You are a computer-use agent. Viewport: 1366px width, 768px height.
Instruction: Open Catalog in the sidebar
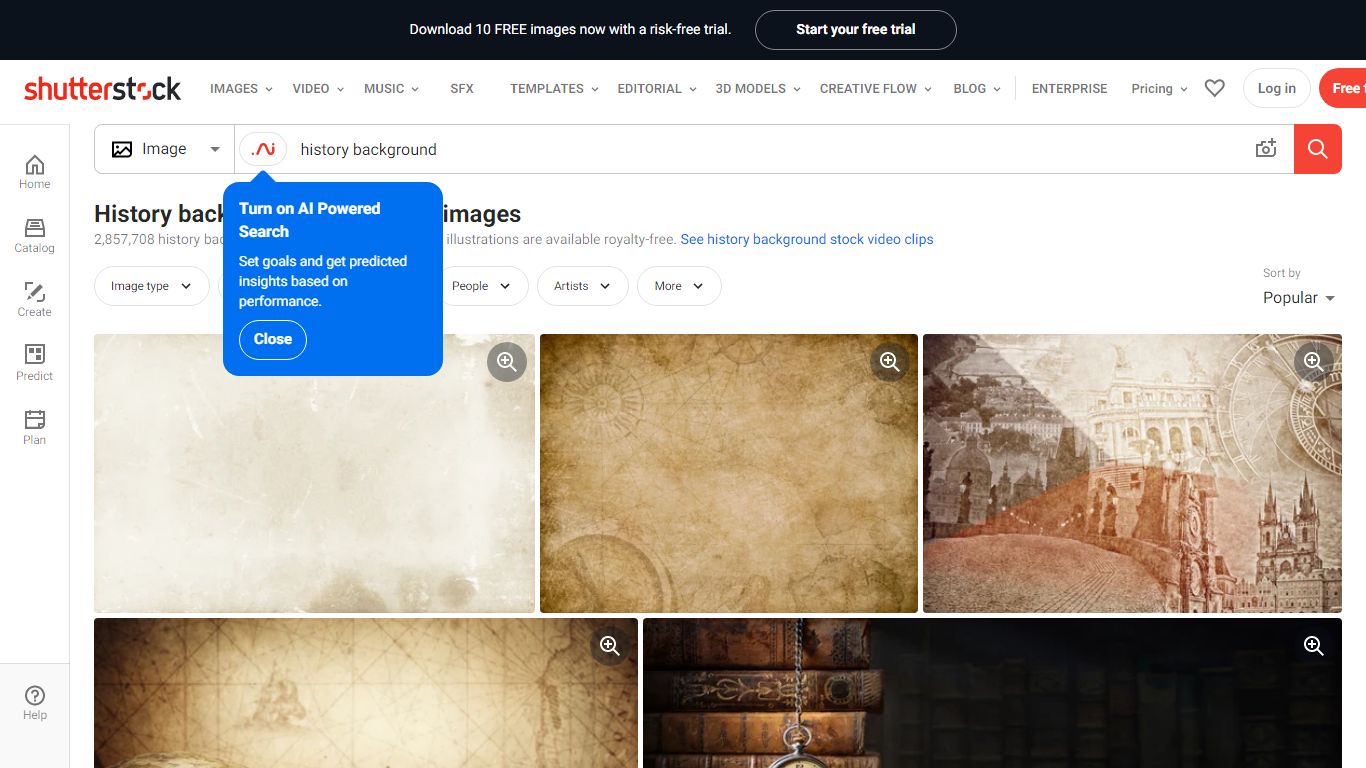(x=35, y=236)
